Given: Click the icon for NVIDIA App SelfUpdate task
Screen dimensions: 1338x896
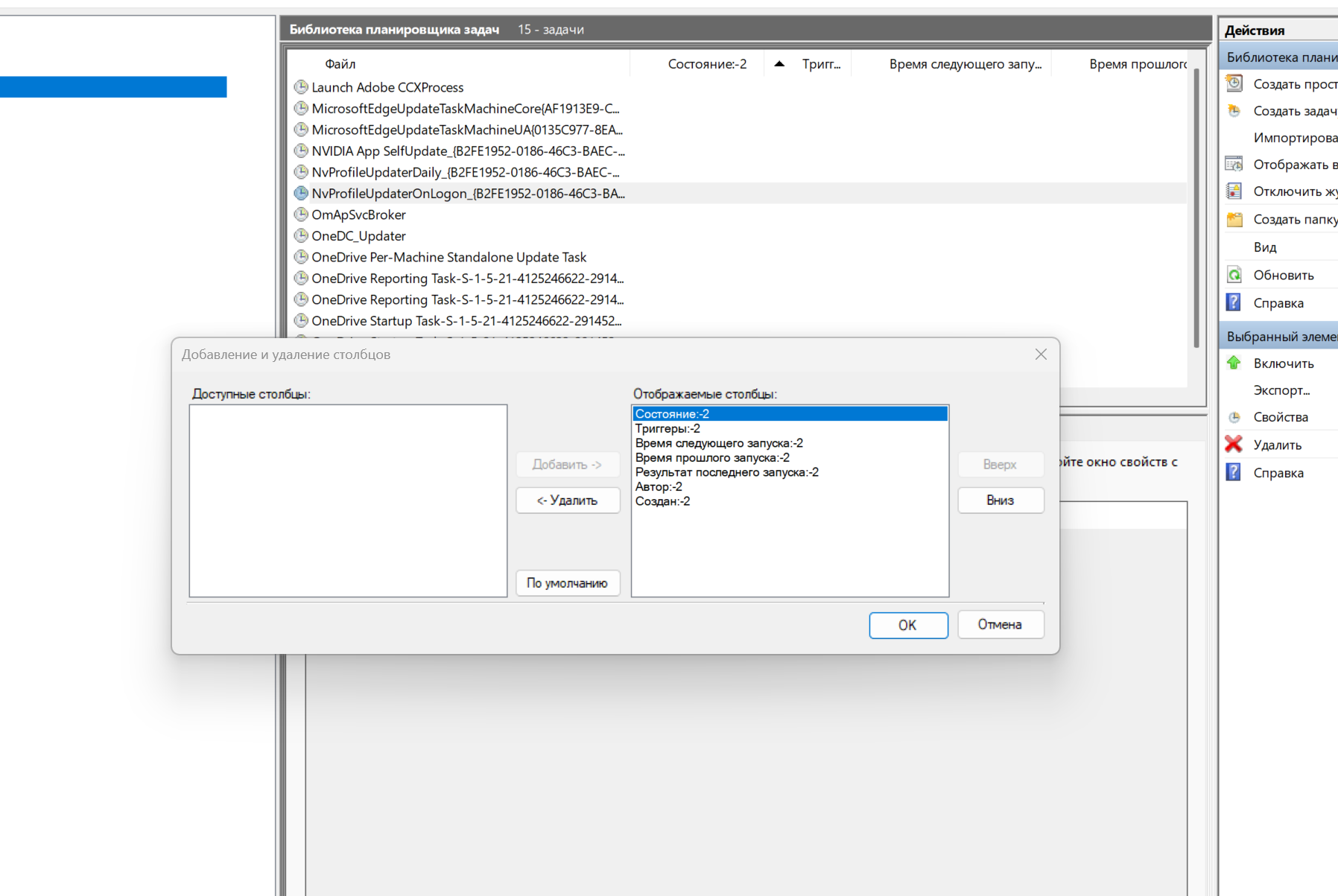Looking at the screenshot, I should point(301,150).
